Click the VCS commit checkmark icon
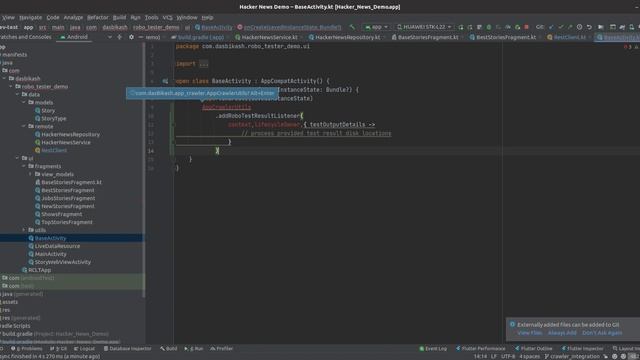 point(561,27)
